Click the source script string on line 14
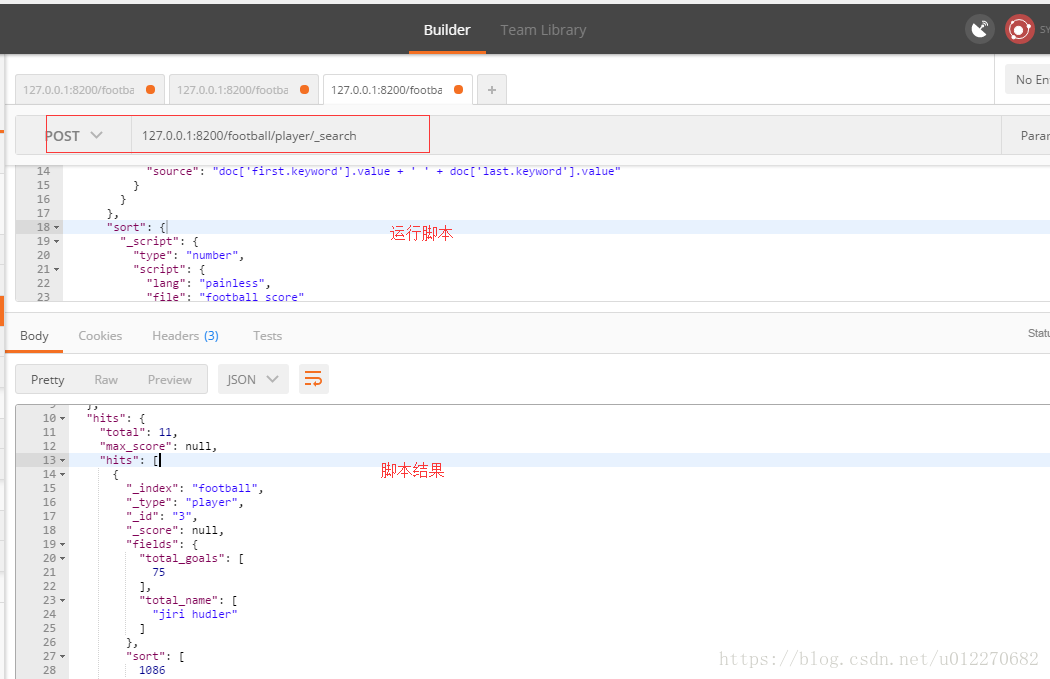The image size is (1050, 679). [417, 171]
